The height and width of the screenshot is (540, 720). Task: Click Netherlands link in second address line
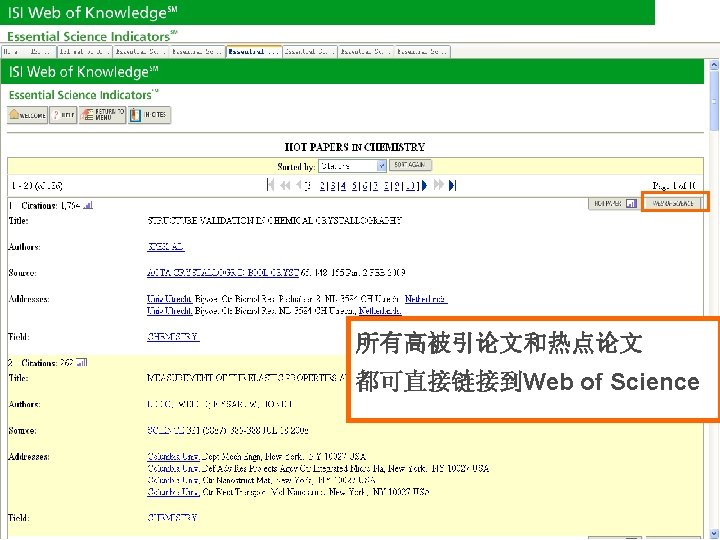(x=380, y=311)
